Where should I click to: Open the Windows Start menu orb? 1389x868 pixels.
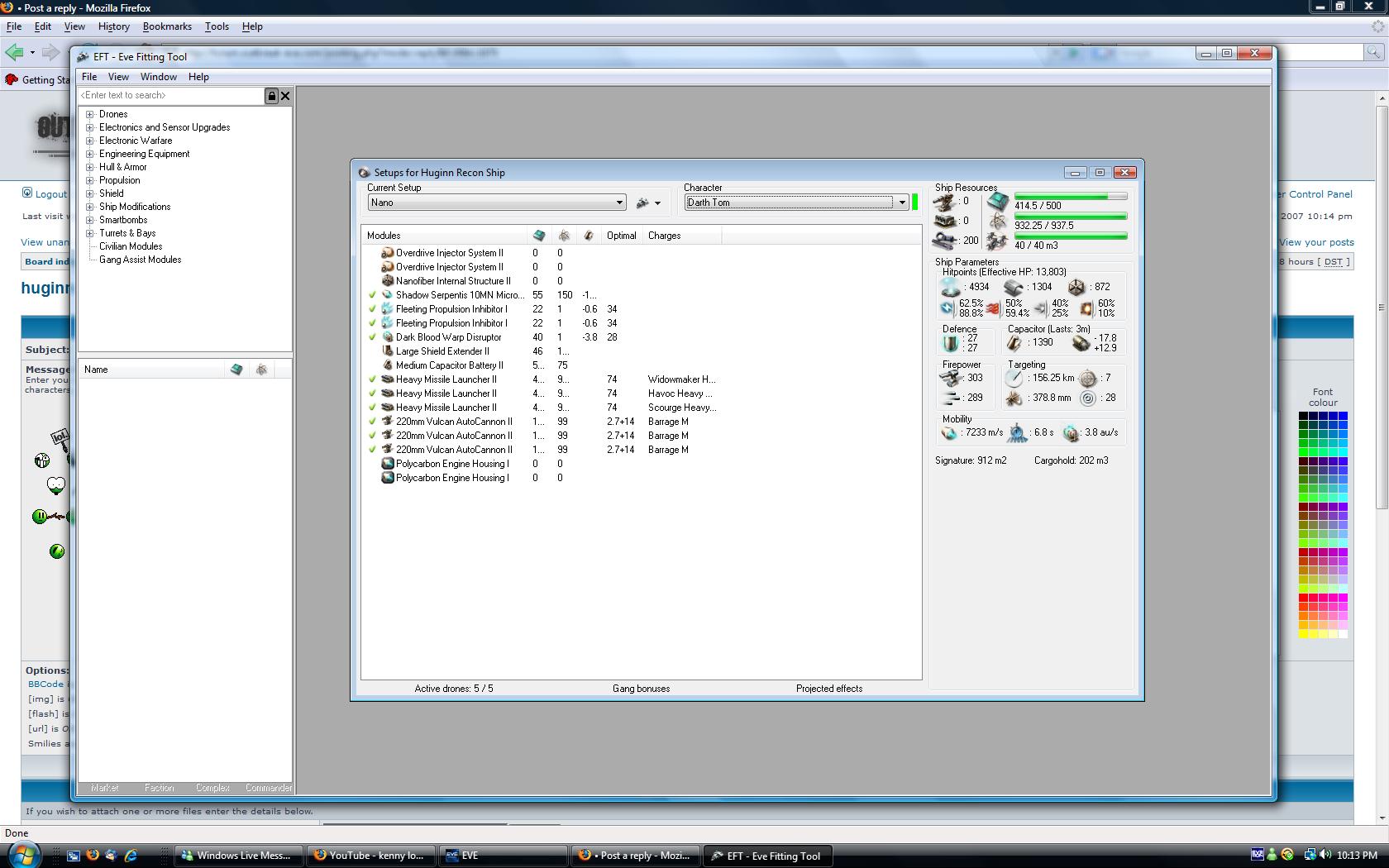click(x=24, y=854)
